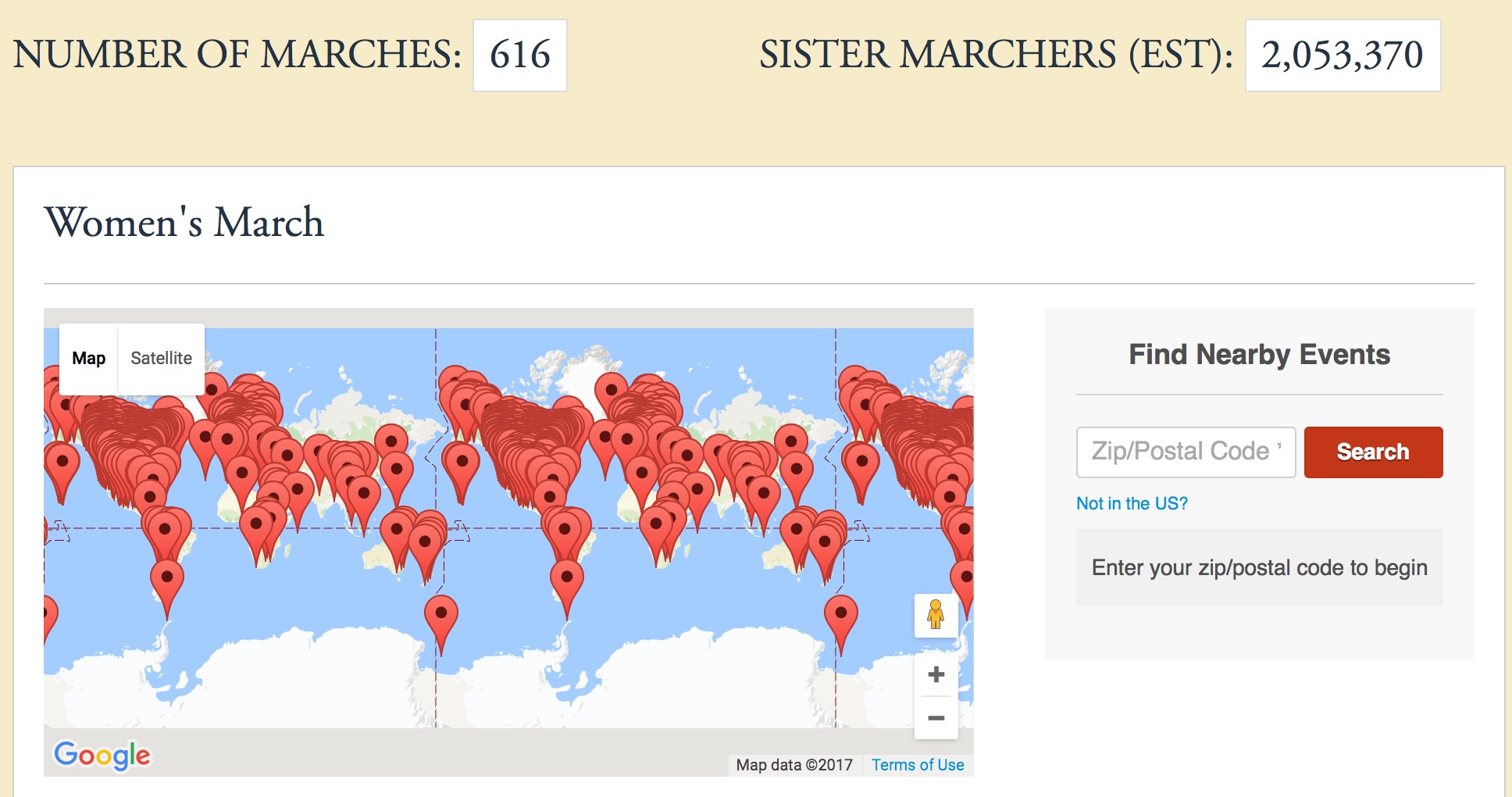Select the Map view tab
Image resolution: width=1512 pixels, height=797 pixels.
point(89,359)
